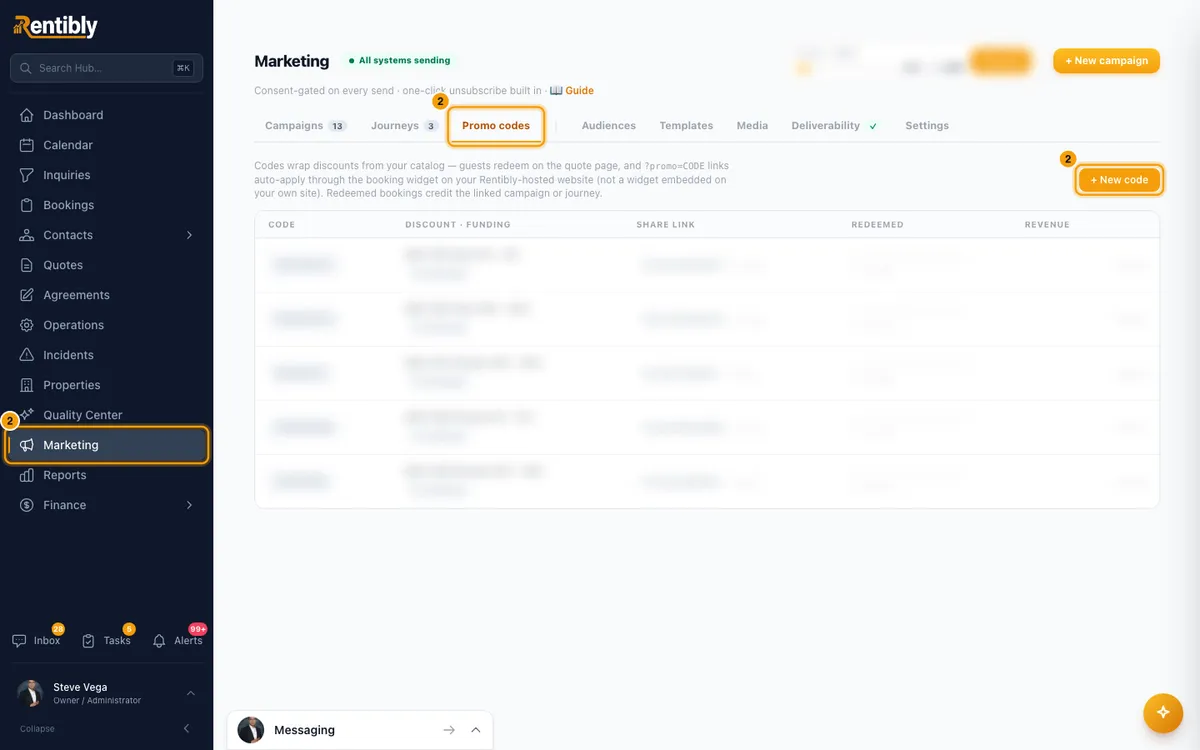Open the Dashboard sidebar item
The image size is (1200, 750).
click(106, 115)
